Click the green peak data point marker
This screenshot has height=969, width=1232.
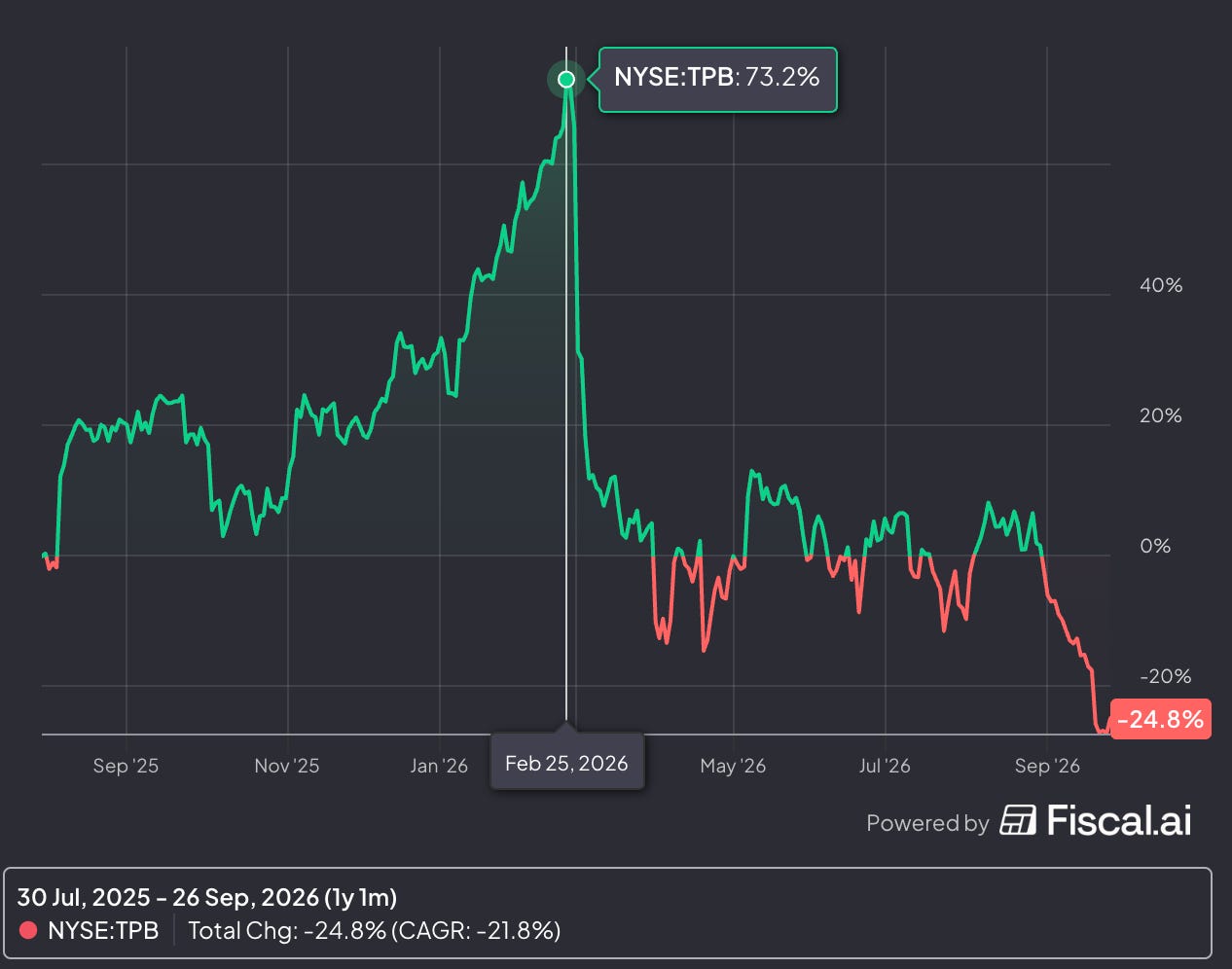(x=566, y=79)
